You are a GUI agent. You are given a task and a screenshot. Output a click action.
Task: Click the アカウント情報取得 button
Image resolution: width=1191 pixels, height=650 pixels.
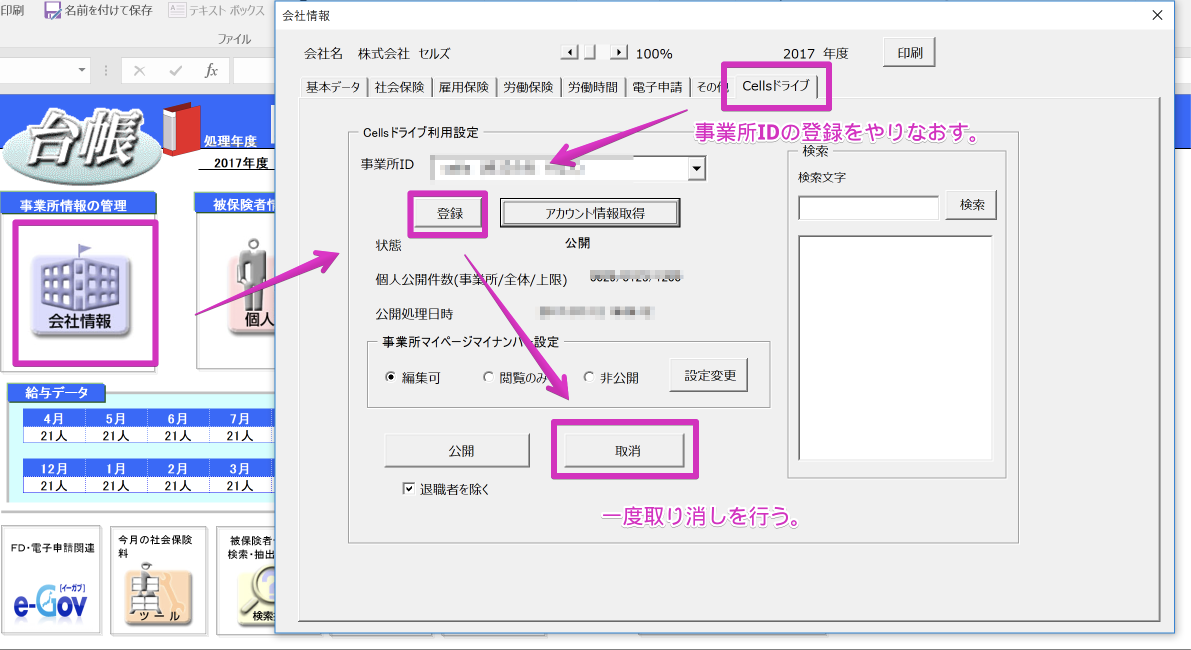click(590, 213)
